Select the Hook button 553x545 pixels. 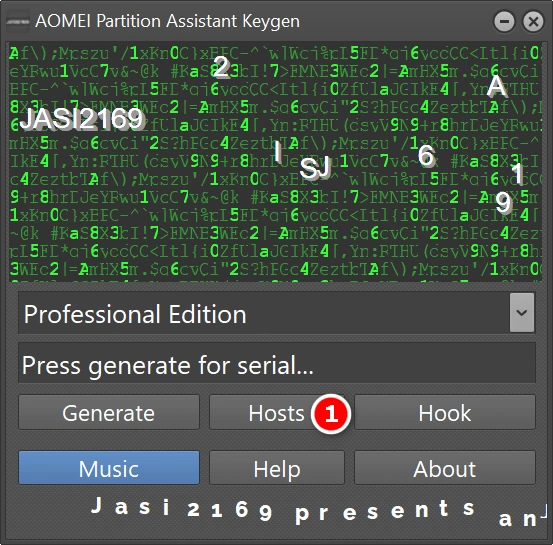pos(445,412)
